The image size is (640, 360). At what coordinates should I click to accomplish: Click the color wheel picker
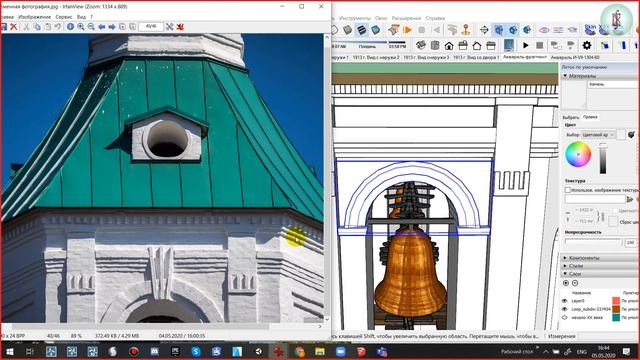578,154
